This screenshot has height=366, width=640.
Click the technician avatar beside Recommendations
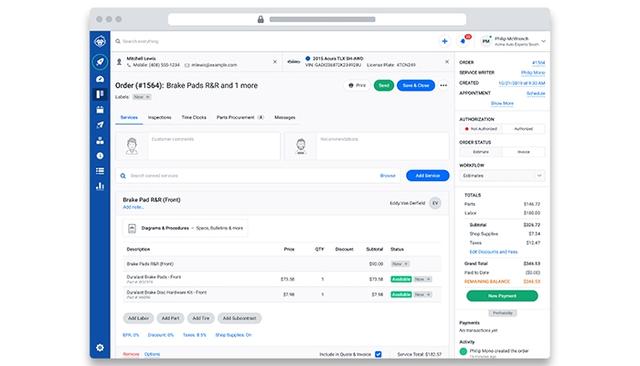(301, 146)
